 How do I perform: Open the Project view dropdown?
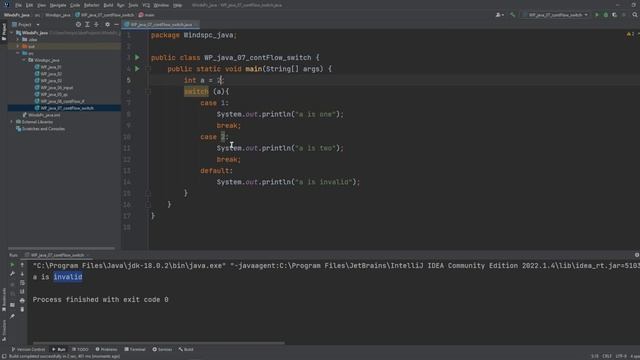coord(26,24)
